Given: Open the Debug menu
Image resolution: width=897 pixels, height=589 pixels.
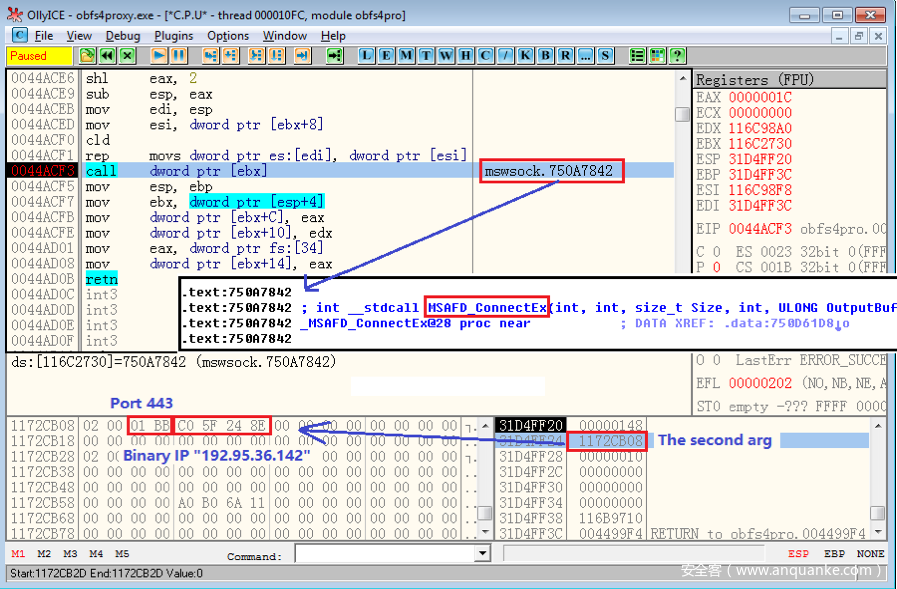Looking at the screenshot, I should click(122, 36).
